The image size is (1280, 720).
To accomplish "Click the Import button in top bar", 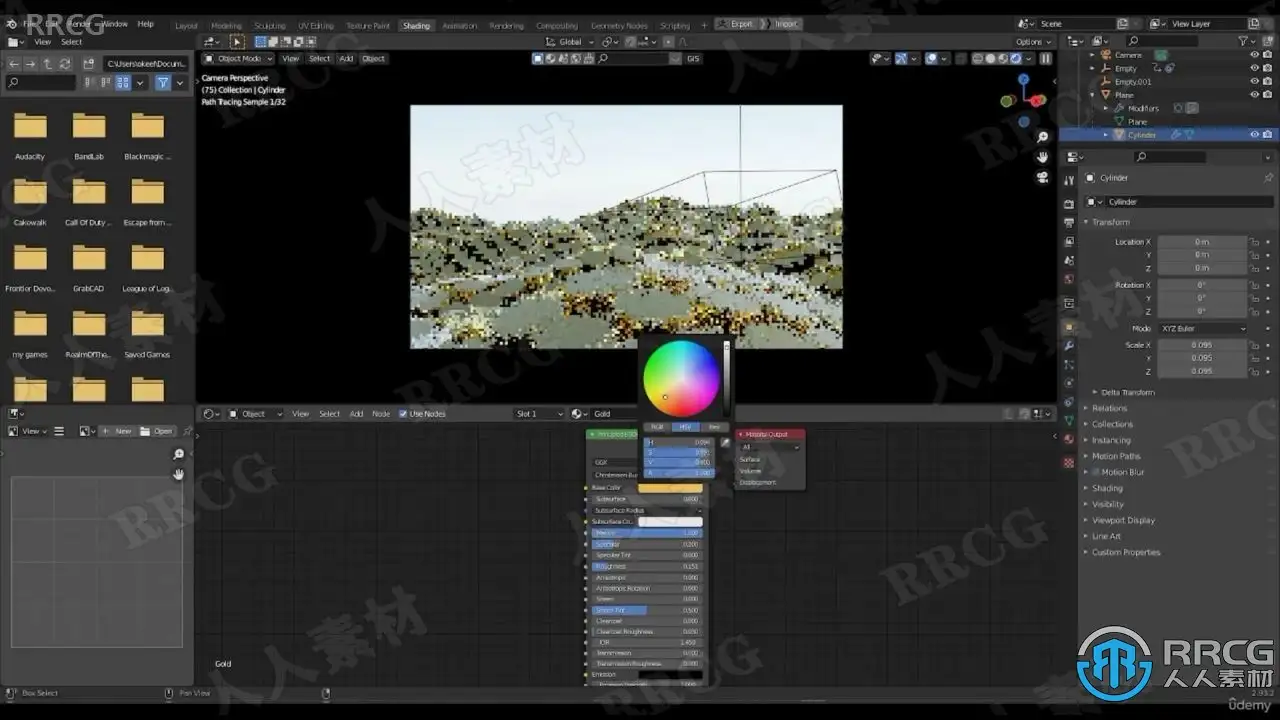I will point(783,23).
